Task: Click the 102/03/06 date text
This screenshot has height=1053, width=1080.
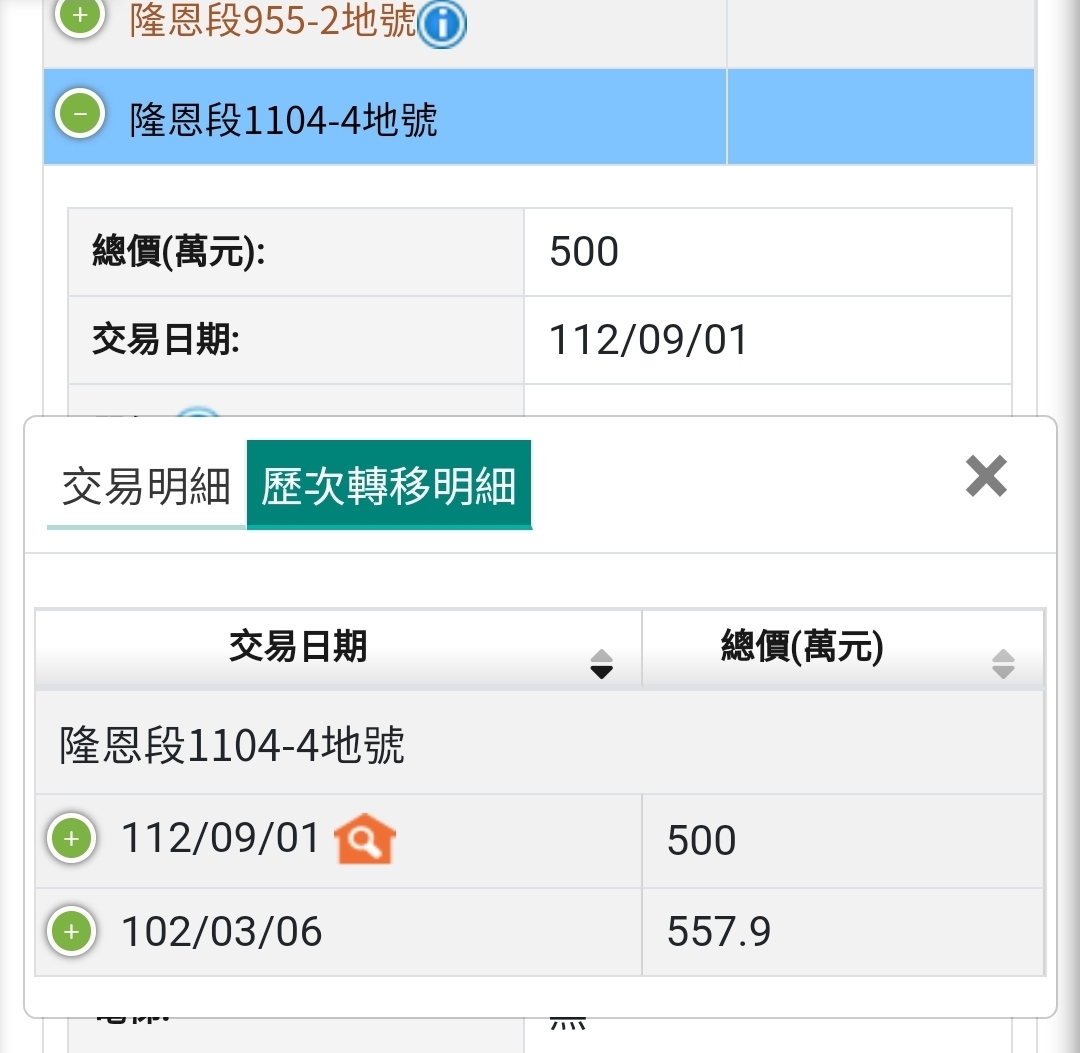Action: point(222,932)
